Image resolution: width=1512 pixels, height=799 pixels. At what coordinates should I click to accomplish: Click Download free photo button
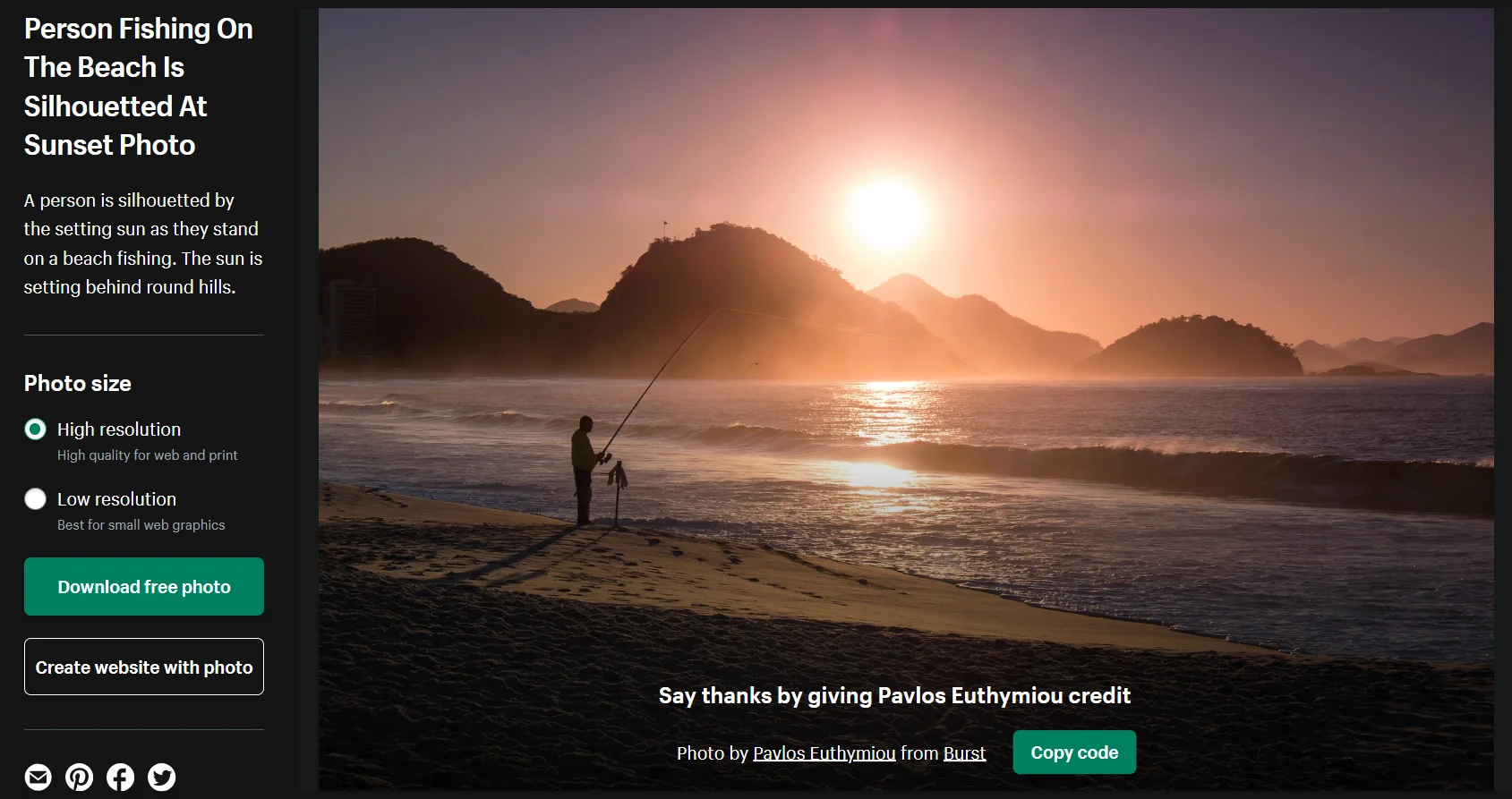tap(144, 586)
